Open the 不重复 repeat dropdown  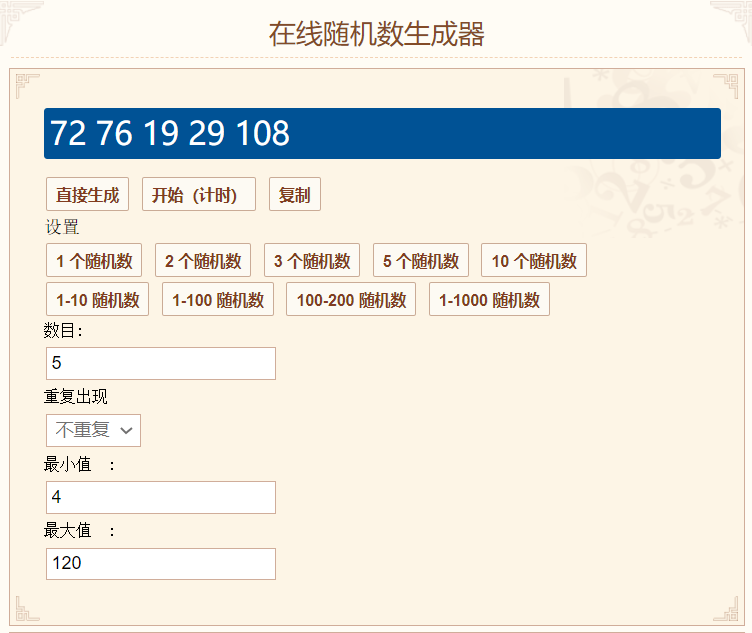pyautogui.click(x=94, y=431)
